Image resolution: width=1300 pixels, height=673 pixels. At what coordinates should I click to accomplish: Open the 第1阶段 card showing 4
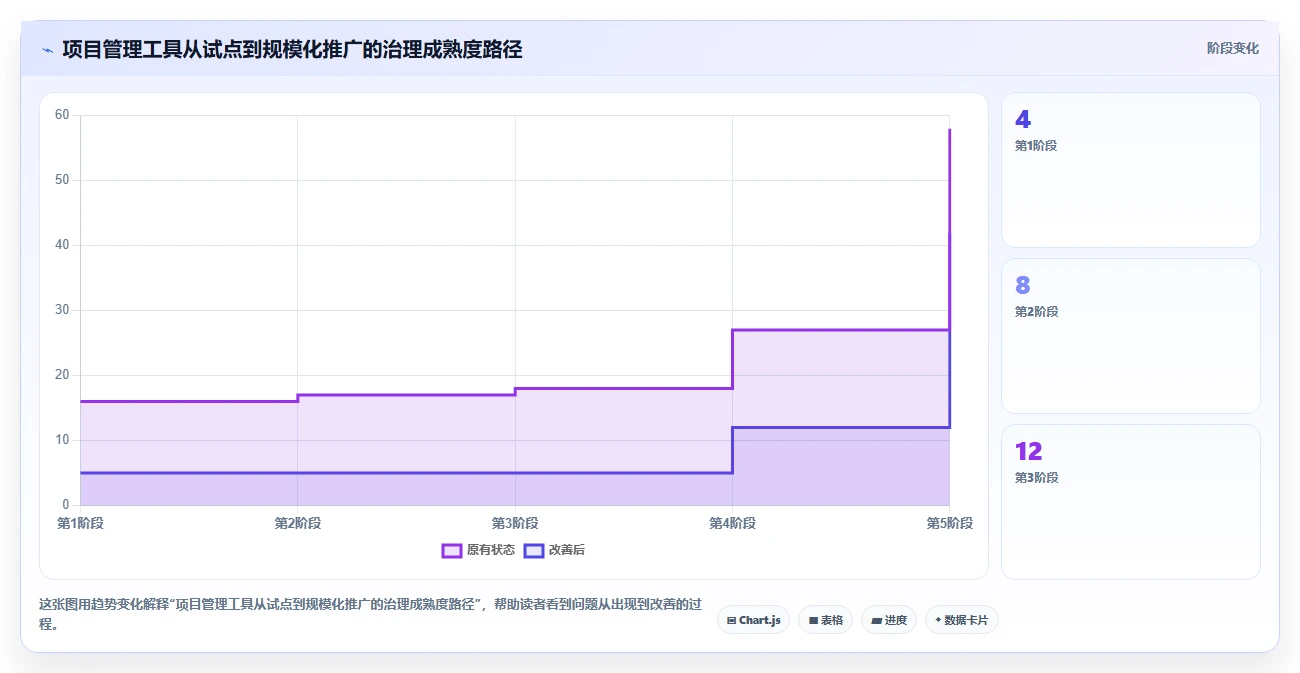coord(1130,170)
